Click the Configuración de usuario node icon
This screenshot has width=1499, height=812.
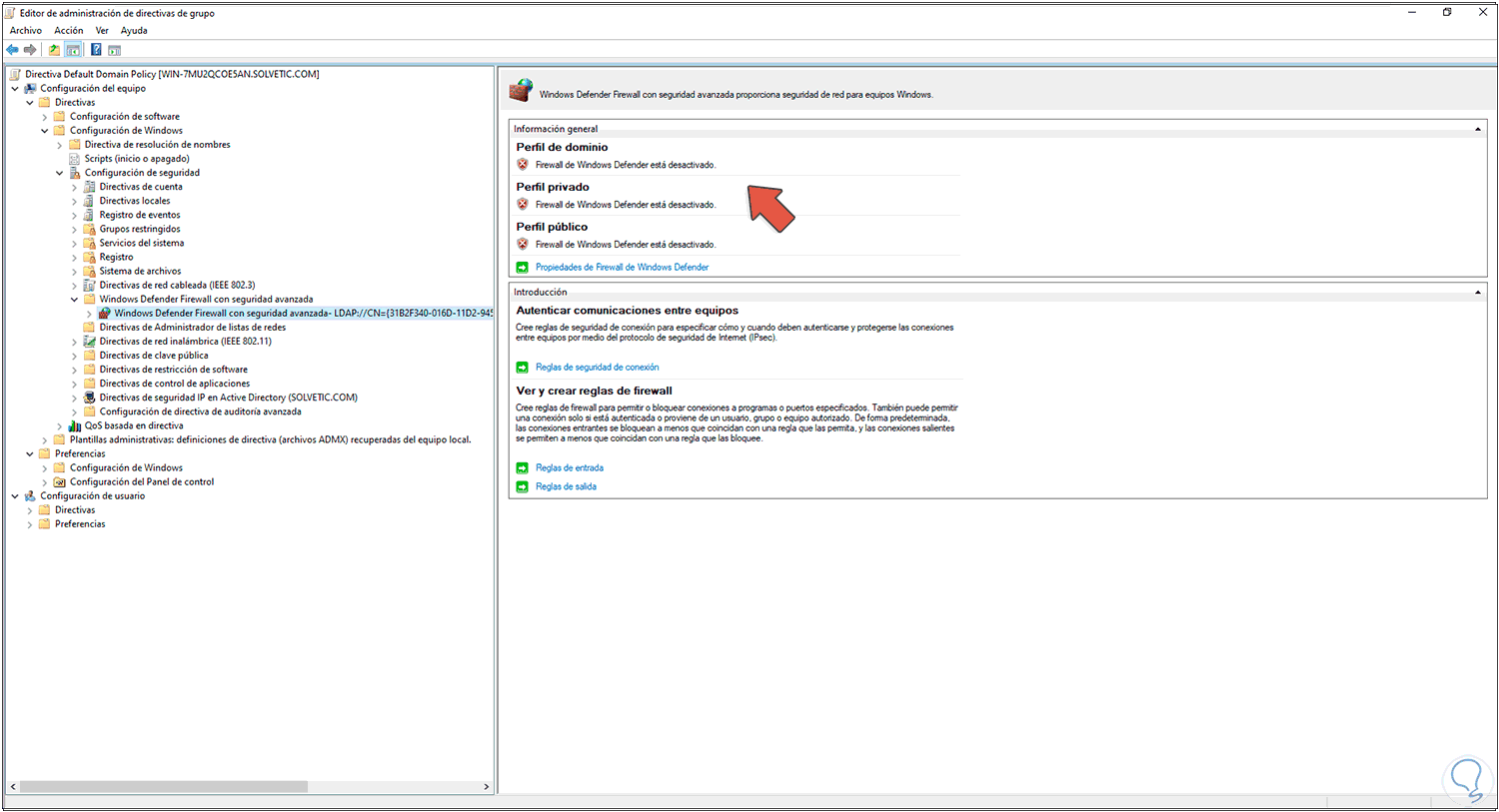coord(31,495)
